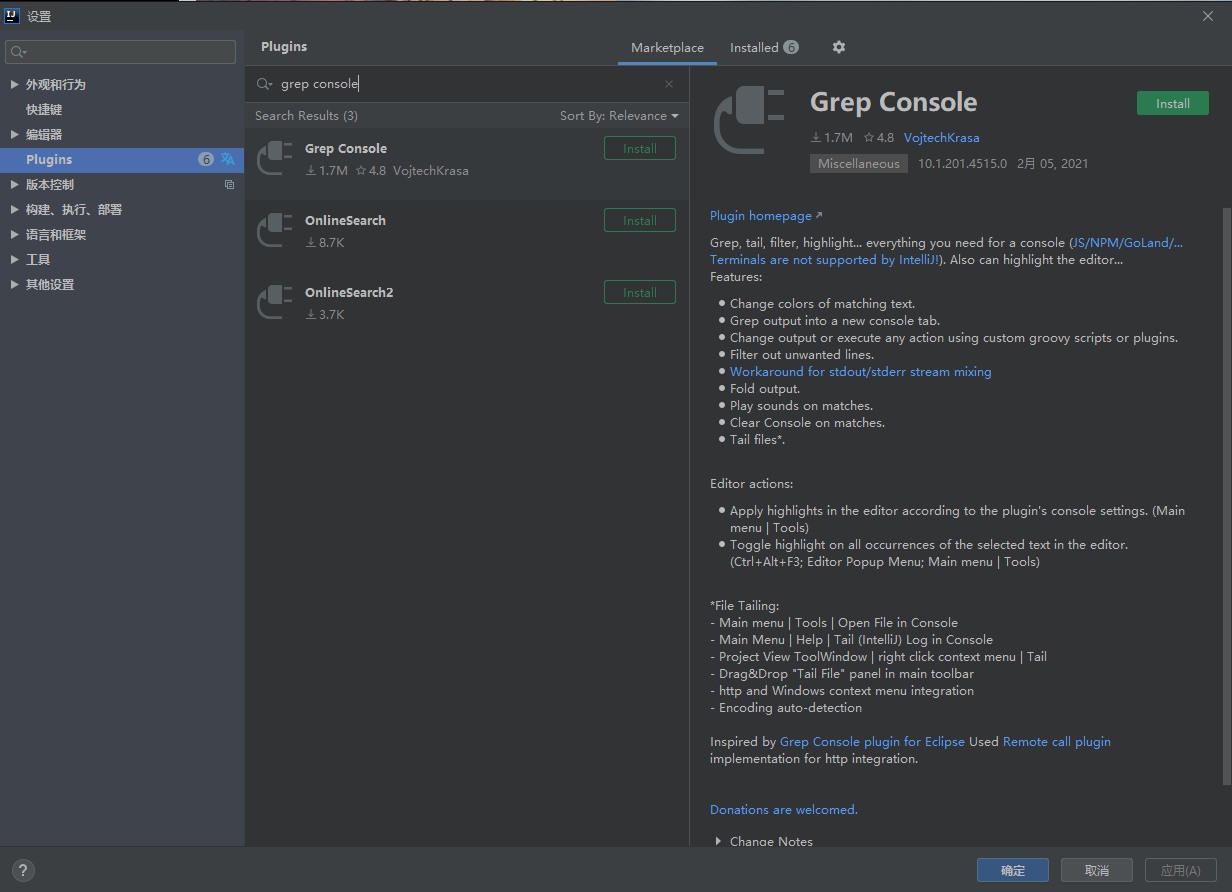Click the VojtechKrasa author link
1232x892 pixels.
[x=941, y=138]
